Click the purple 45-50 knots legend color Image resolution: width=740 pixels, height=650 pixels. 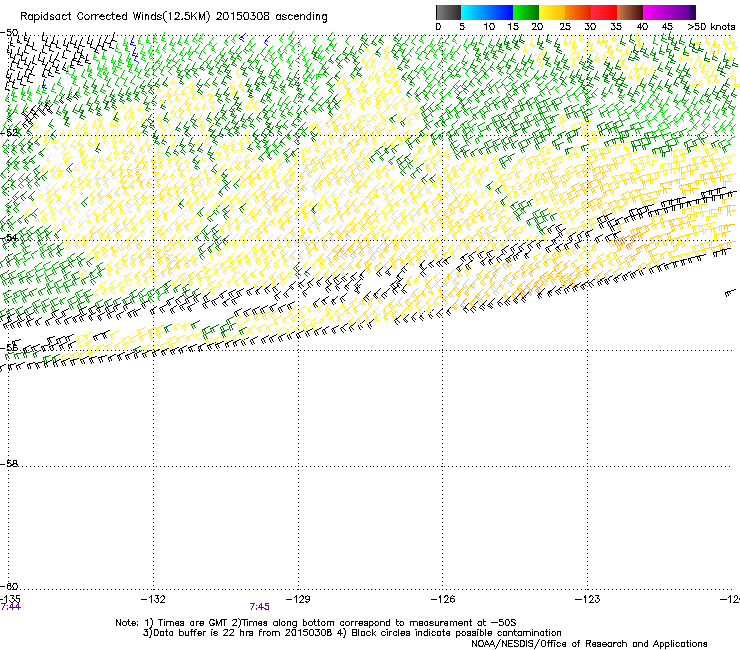coord(682,12)
